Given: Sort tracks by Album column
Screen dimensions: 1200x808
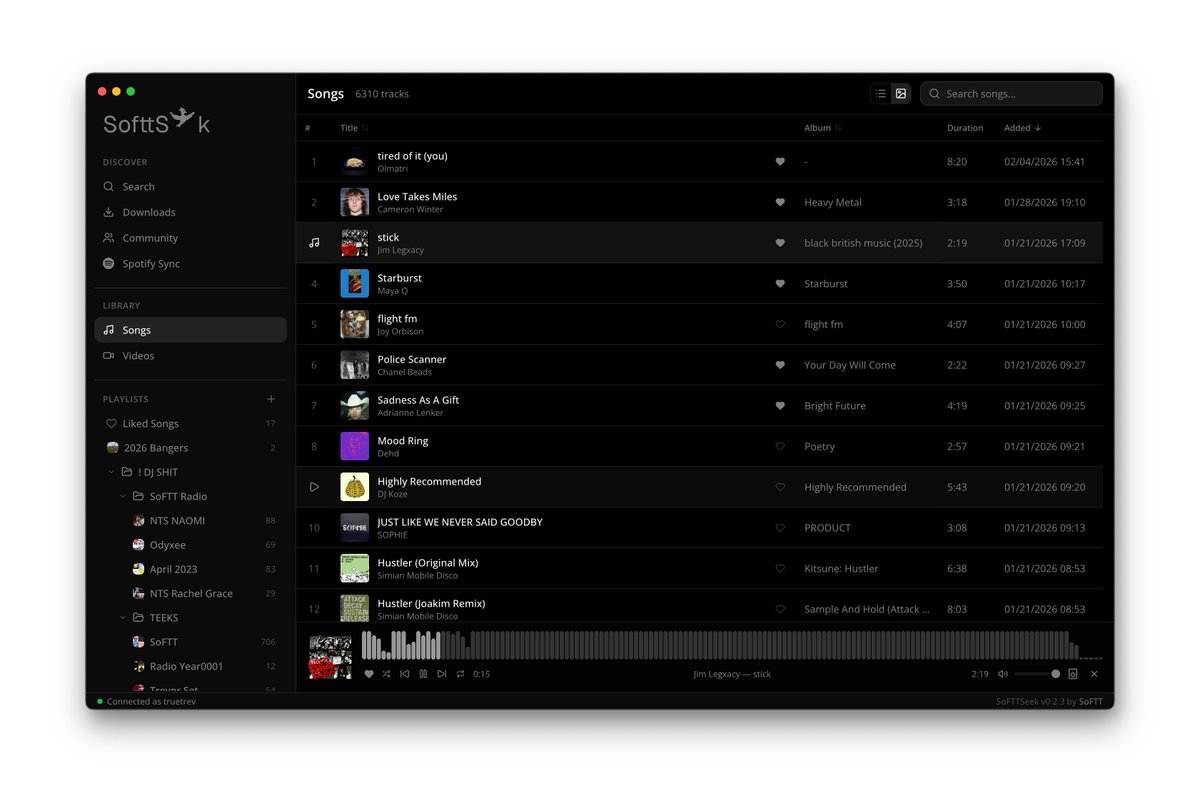Looking at the screenshot, I should (x=823, y=128).
